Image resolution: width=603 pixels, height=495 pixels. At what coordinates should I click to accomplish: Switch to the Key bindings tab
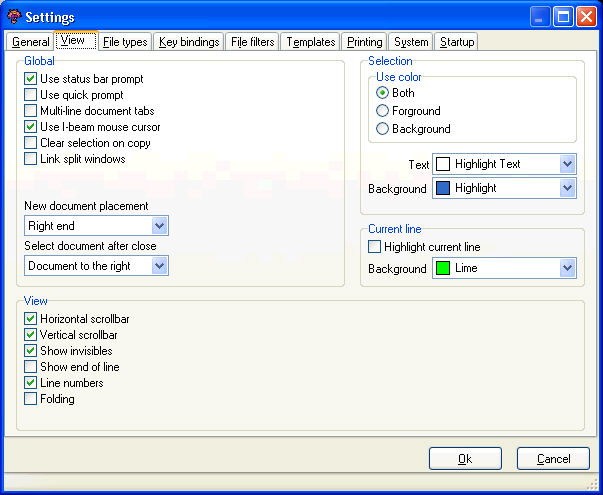[188, 42]
